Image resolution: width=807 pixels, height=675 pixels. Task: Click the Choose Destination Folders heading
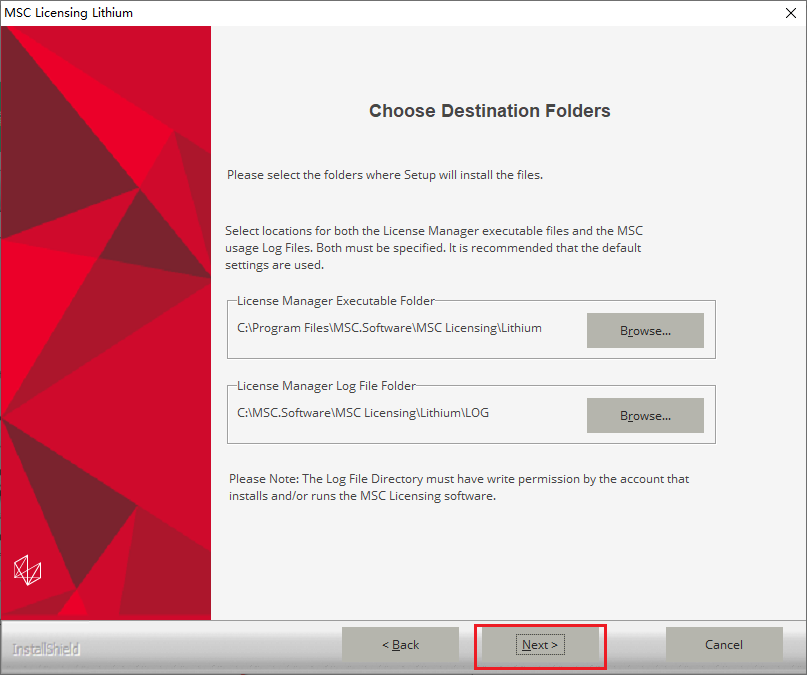click(489, 111)
